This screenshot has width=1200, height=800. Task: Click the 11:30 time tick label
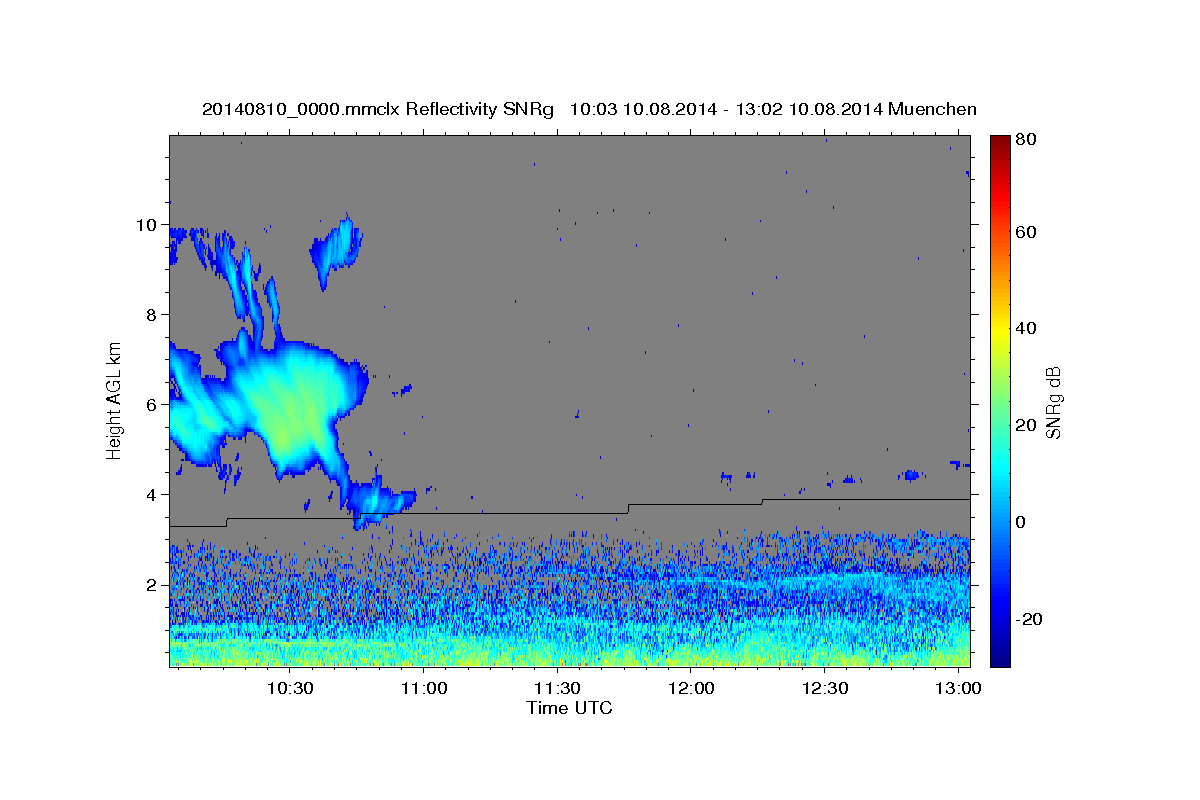tap(557, 689)
